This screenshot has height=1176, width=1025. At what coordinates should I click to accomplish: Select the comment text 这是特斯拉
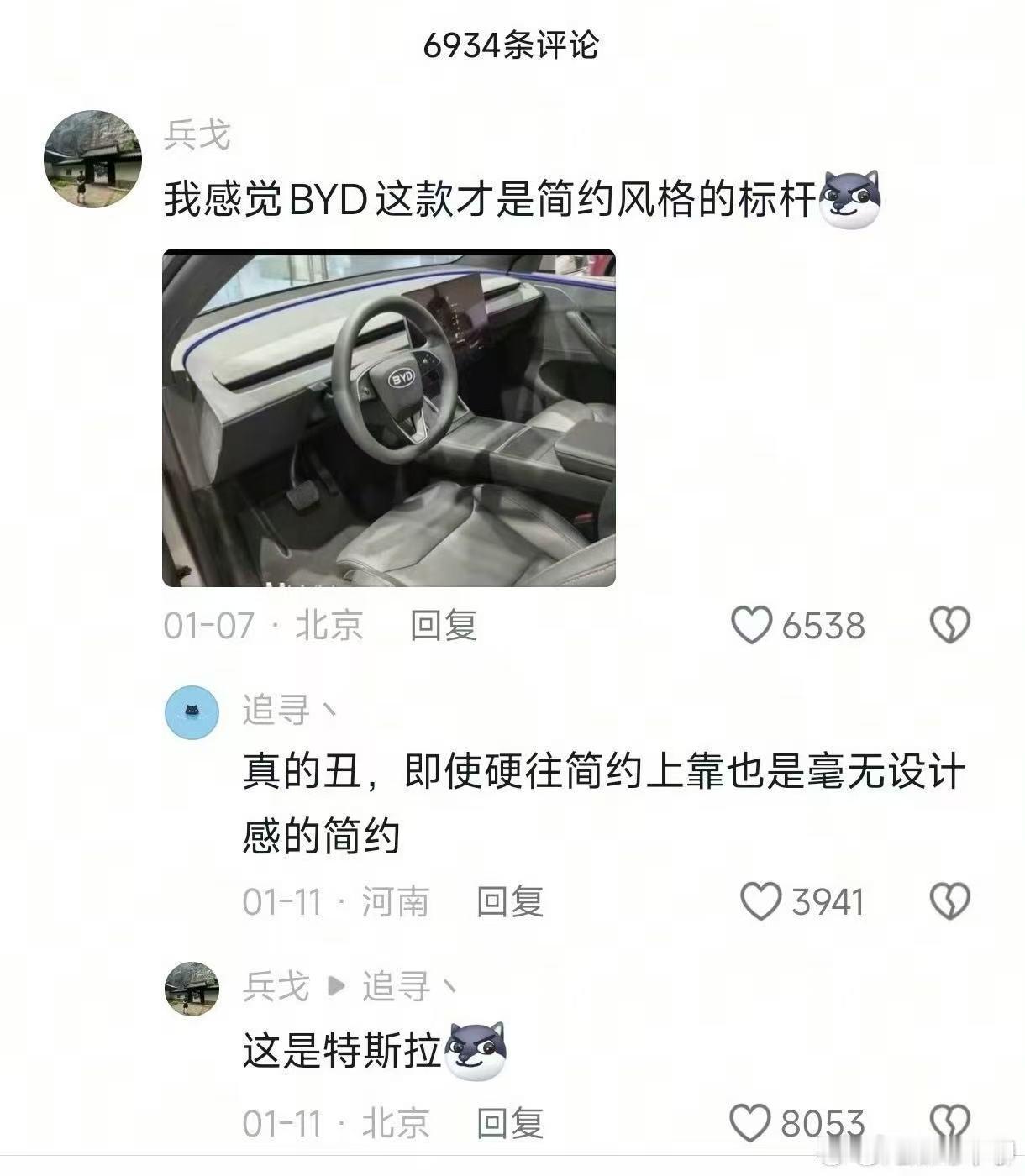[341, 1051]
